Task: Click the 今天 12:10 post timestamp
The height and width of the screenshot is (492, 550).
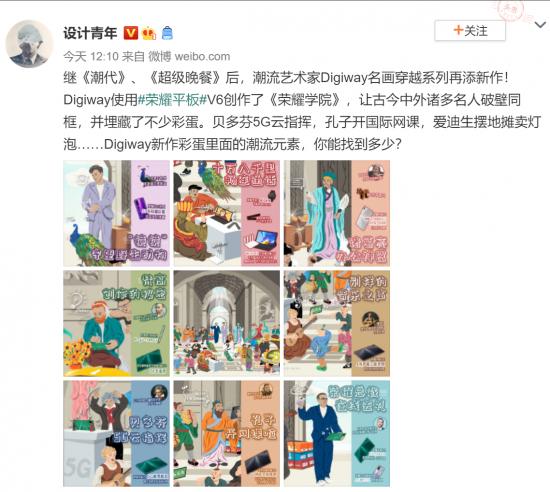Action: [91, 56]
